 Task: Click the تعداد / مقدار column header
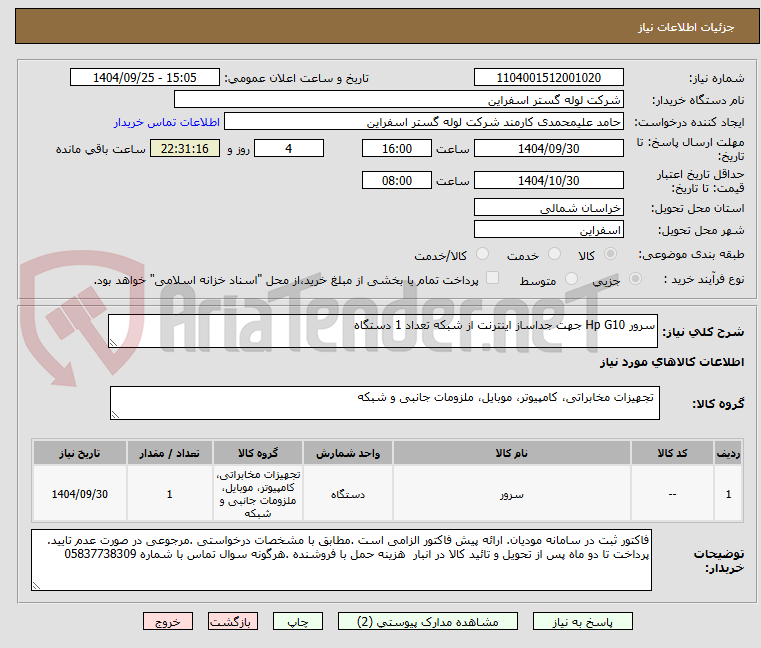169,453
